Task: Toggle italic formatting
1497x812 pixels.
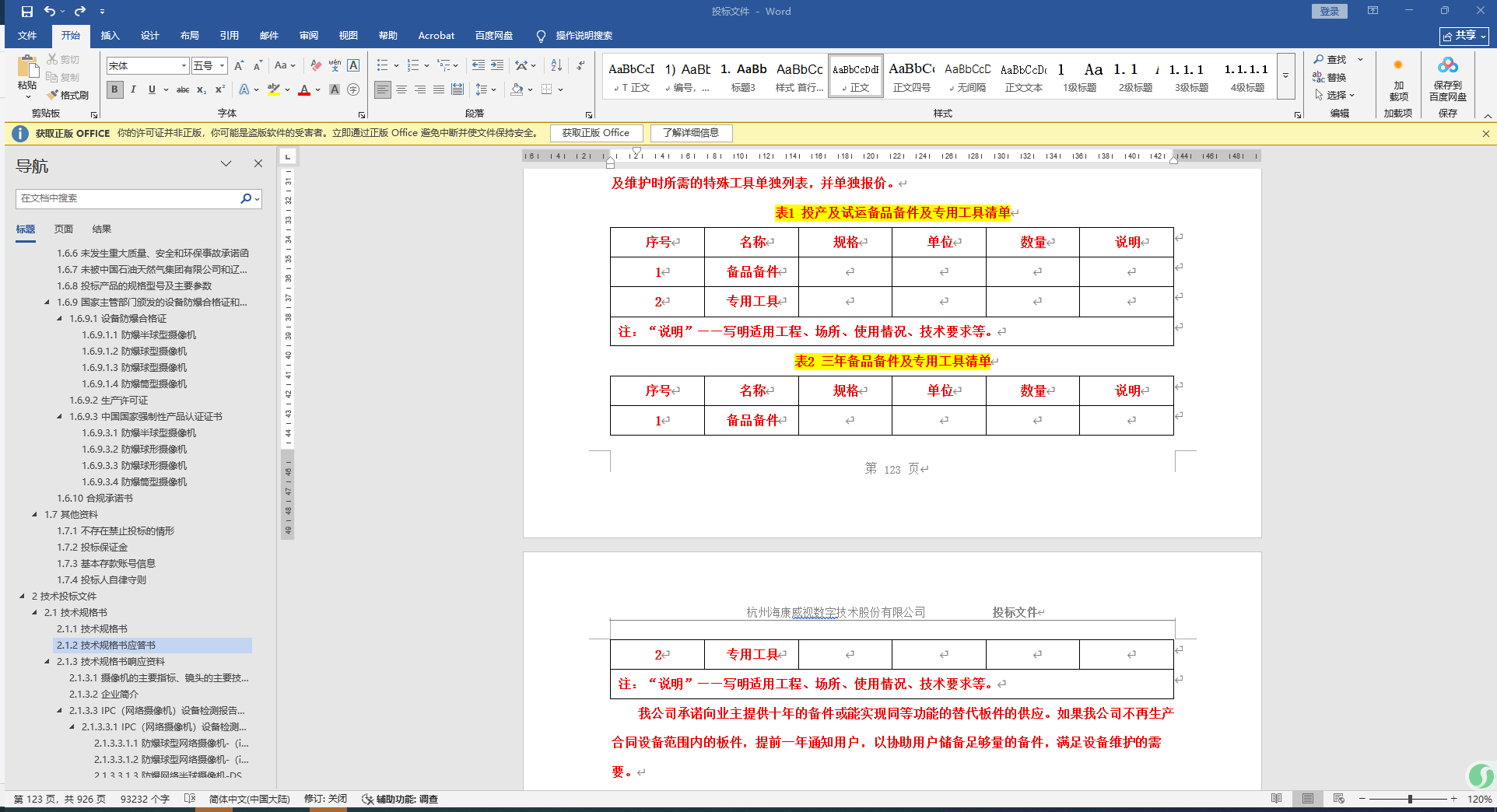Action: (x=133, y=89)
